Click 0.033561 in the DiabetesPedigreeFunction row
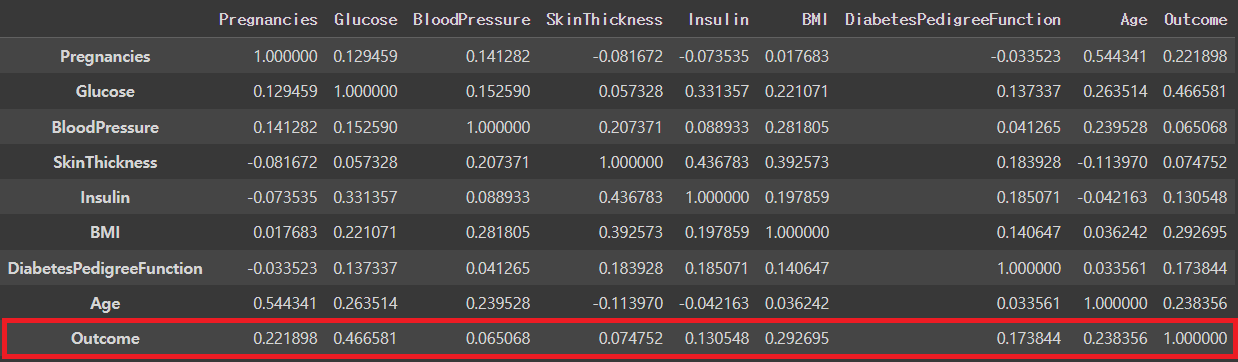This screenshot has width=1238, height=362. tap(1116, 268)
